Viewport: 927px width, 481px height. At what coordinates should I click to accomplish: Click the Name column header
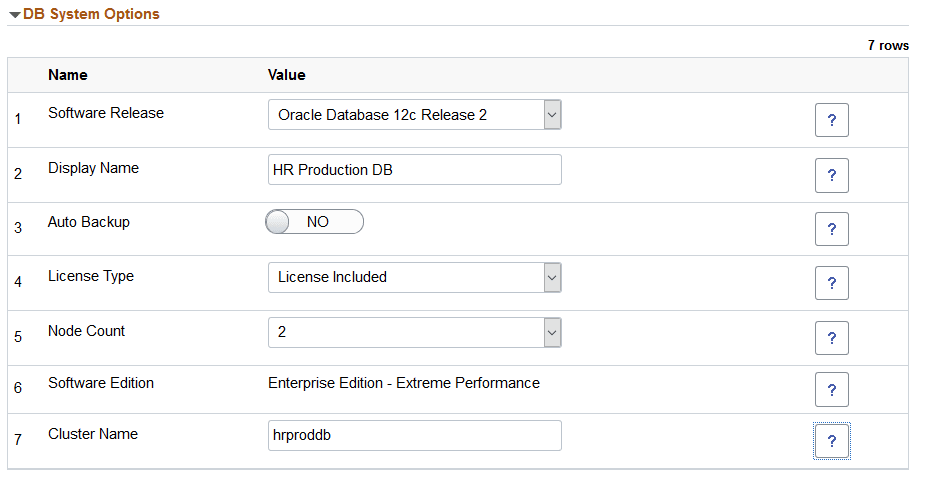tap(68, 75)
